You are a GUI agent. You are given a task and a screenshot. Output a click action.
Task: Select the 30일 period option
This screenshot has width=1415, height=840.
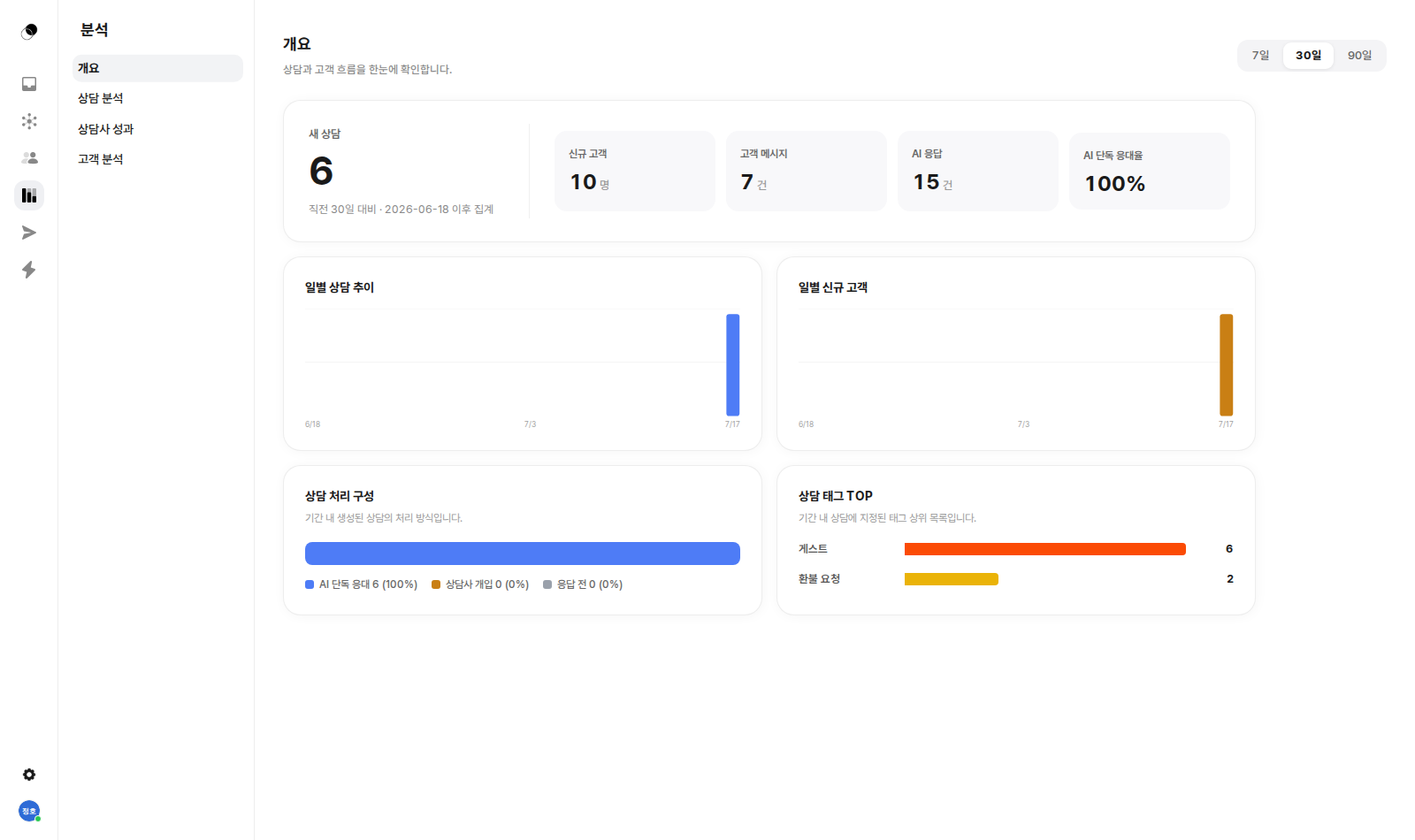pos(1308,56)
